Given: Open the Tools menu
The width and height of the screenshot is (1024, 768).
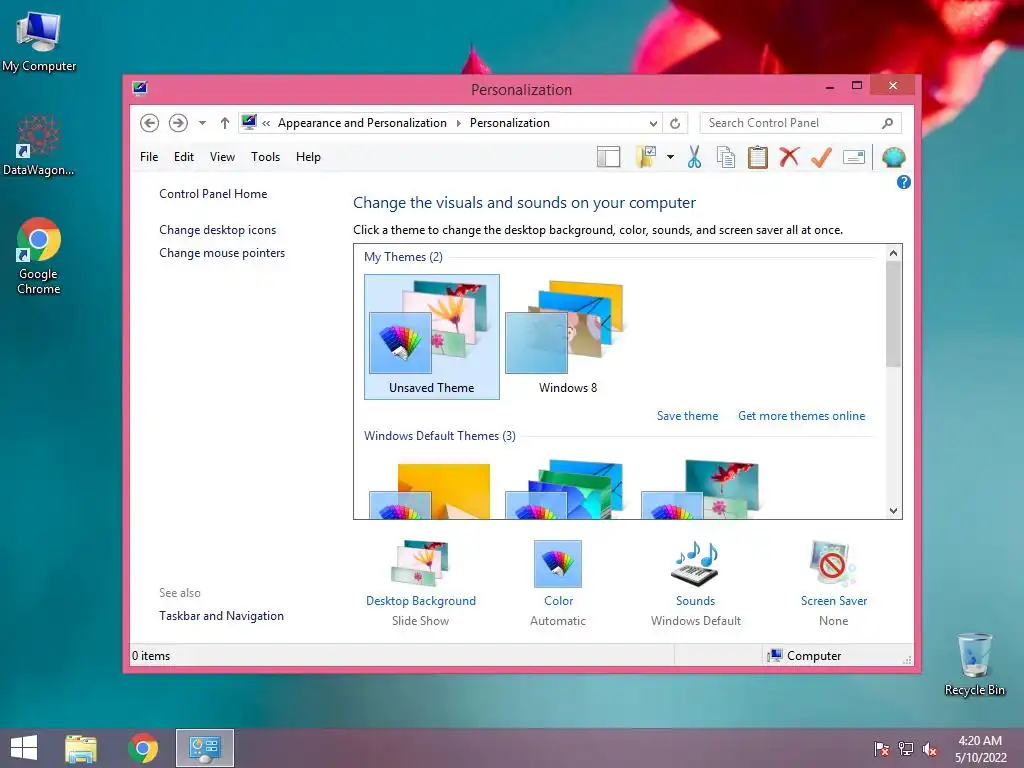Looking at the screenshot, I should pyautogui.click(x=265, y=157).
